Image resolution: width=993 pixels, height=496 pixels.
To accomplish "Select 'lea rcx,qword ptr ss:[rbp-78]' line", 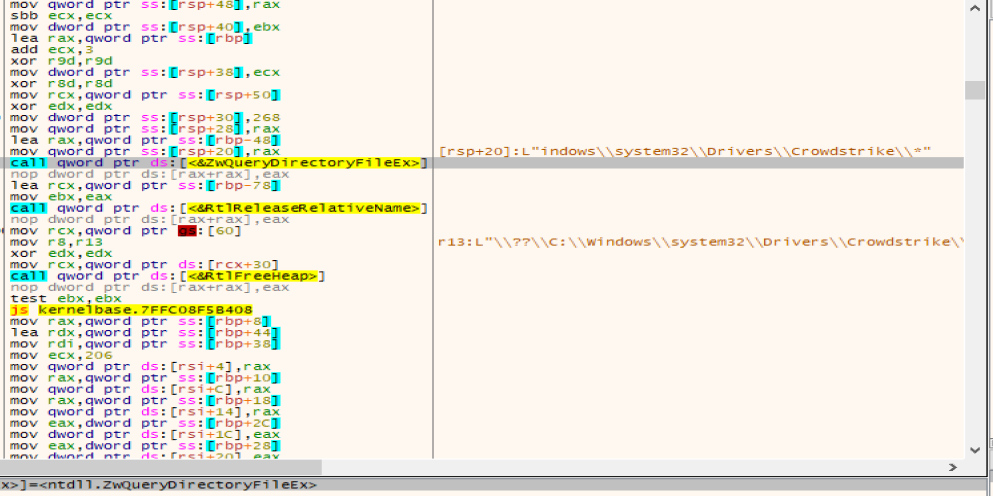I will 145,186.
